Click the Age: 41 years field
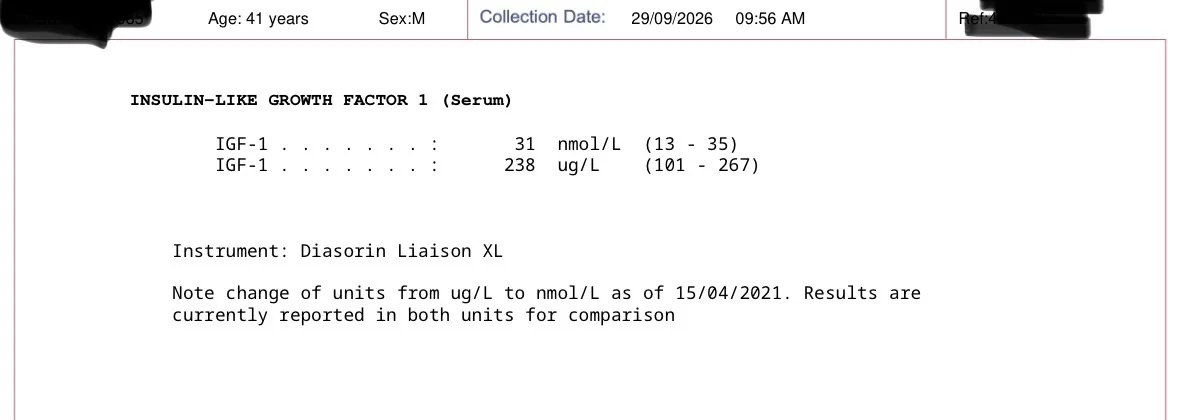Image resolution: width=1177 pixels, height=420 pixels. [258, 19]
